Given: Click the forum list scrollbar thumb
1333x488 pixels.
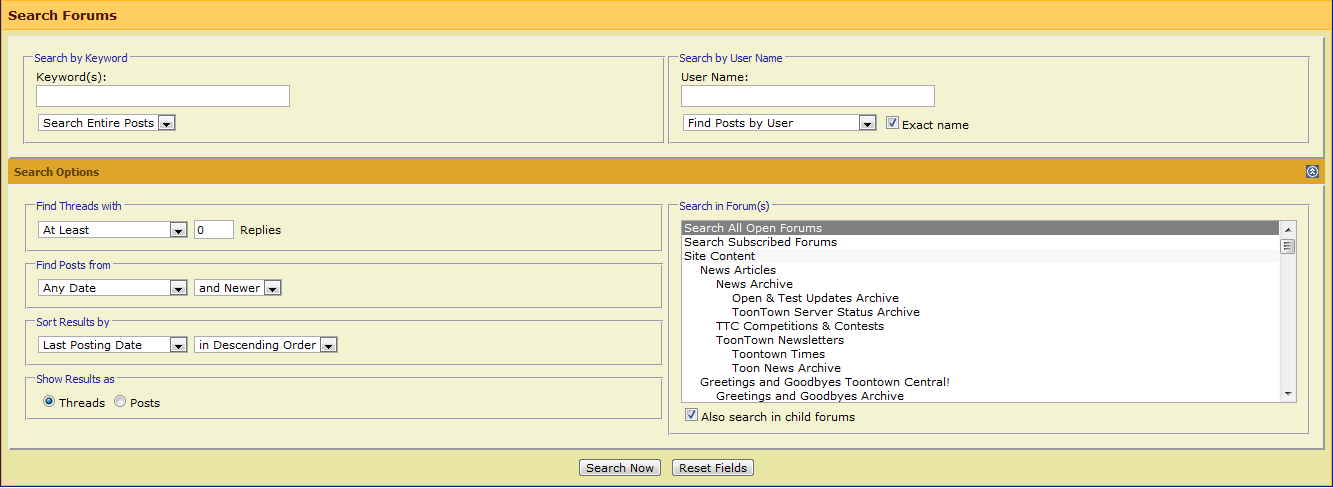Looking at the screenshot, I should tap(1288, 246).
